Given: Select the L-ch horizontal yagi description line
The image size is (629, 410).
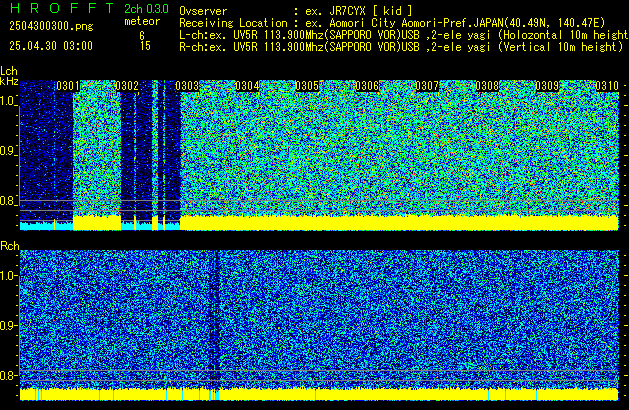Looking at the screenshot, I should (x=404, y=35).
